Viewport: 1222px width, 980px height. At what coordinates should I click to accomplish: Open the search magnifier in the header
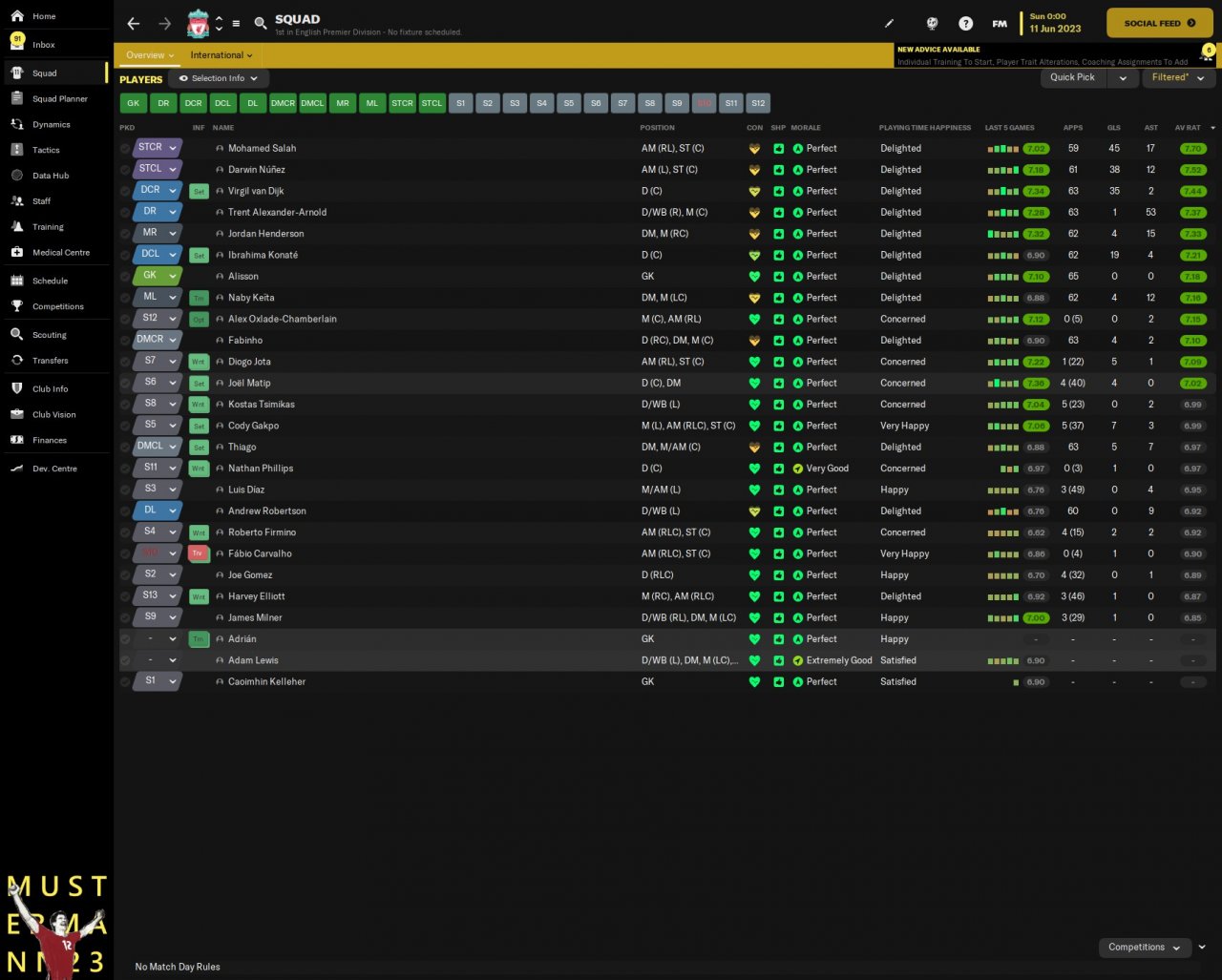tap(261, 23)
